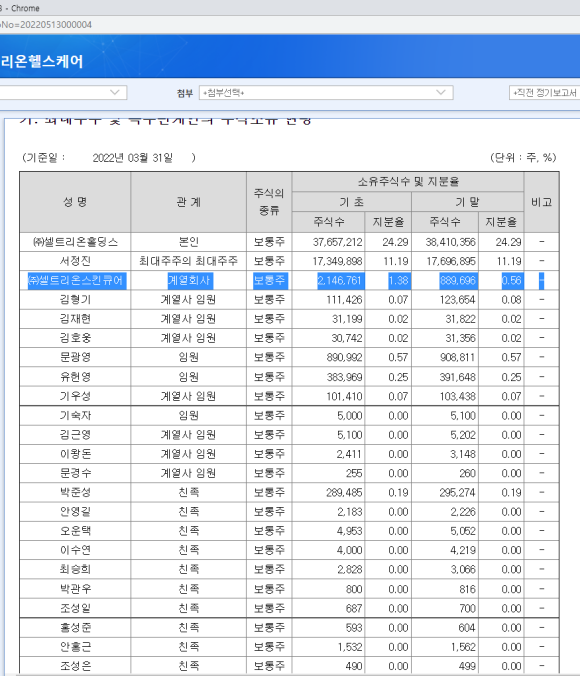Click the 908,811 share count cell
The width and height of the screenshot is (580, 676).
(x=445, y=357)
